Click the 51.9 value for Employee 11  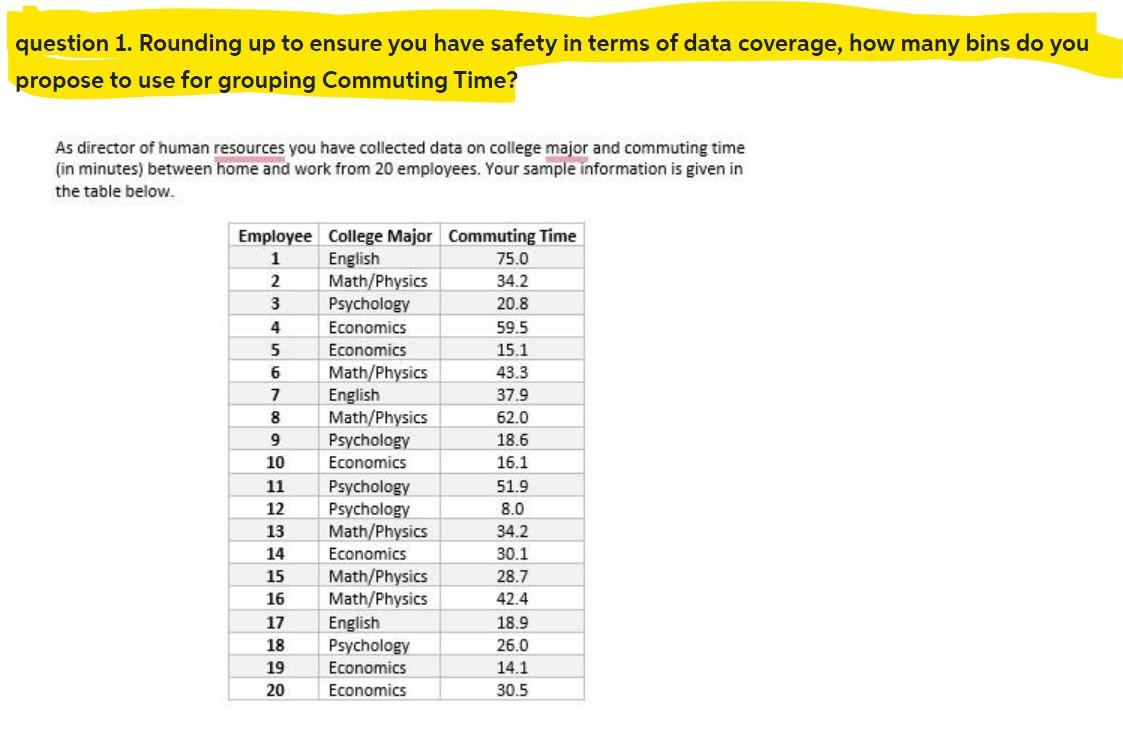coord(512,486)
